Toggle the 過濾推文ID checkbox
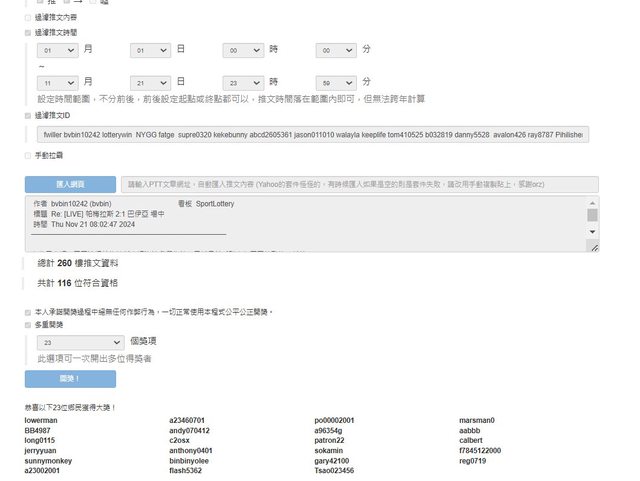640x481 pixels. 28,116
